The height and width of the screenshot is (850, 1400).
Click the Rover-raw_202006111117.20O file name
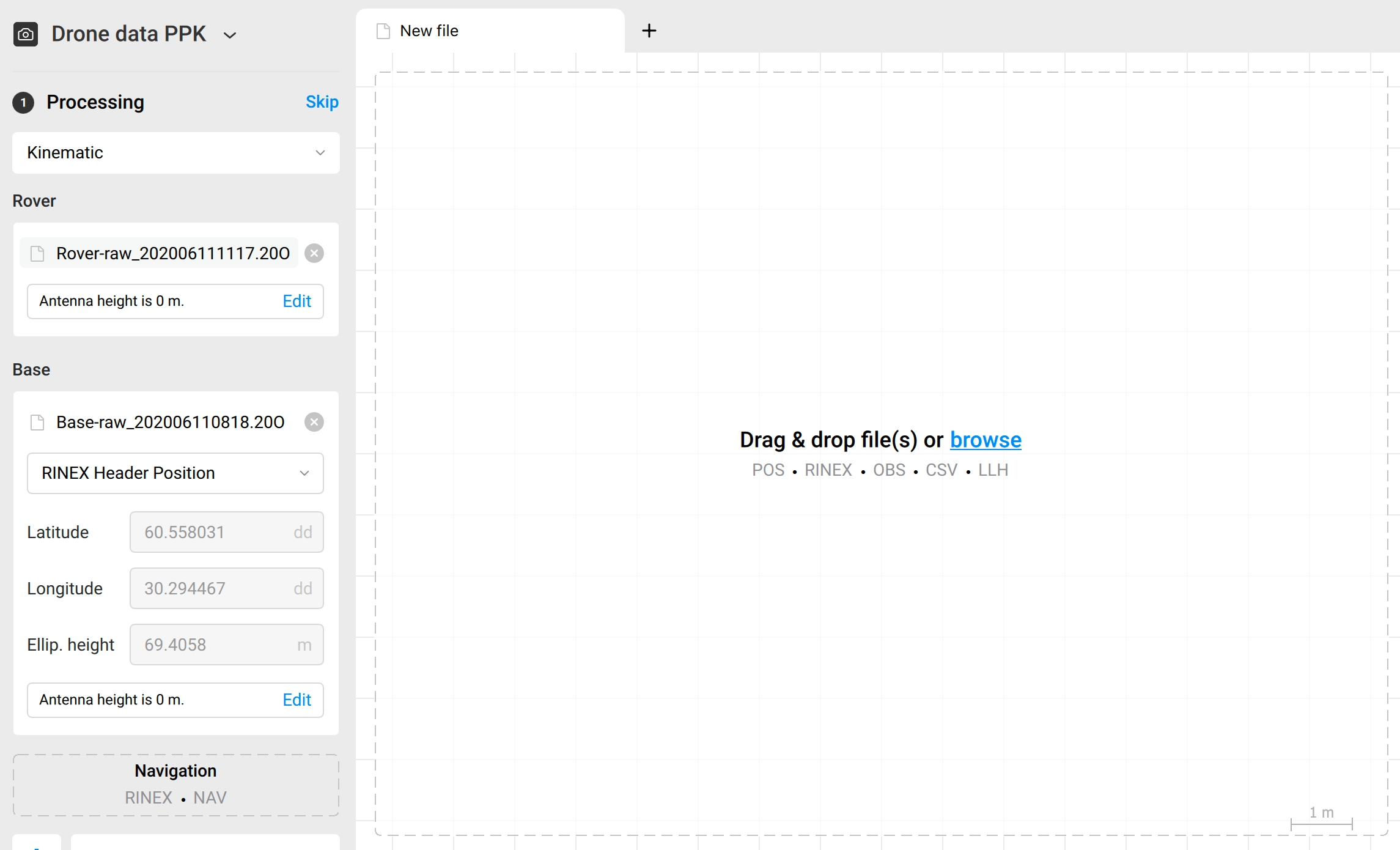(x=173, y=253)
